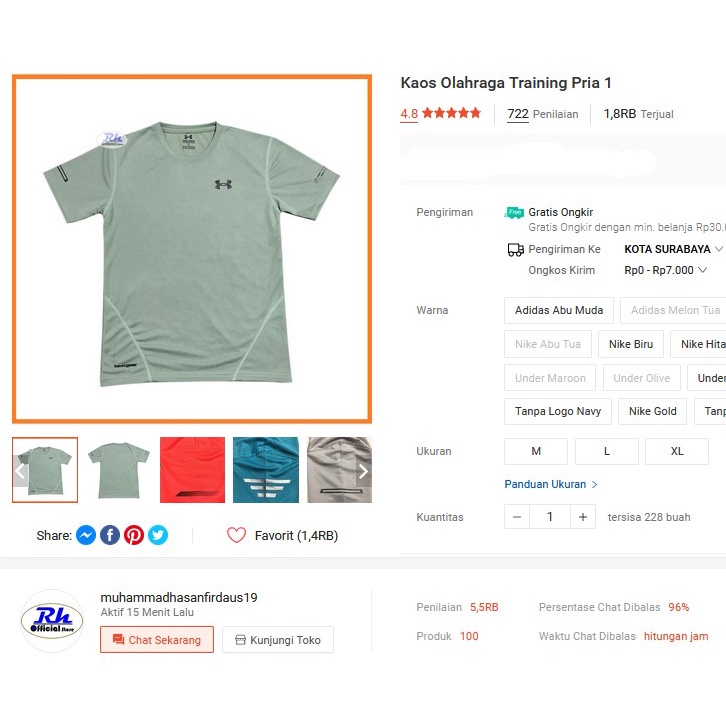Open the Panduan Ukuran size guide

click(x=551, y=484)
